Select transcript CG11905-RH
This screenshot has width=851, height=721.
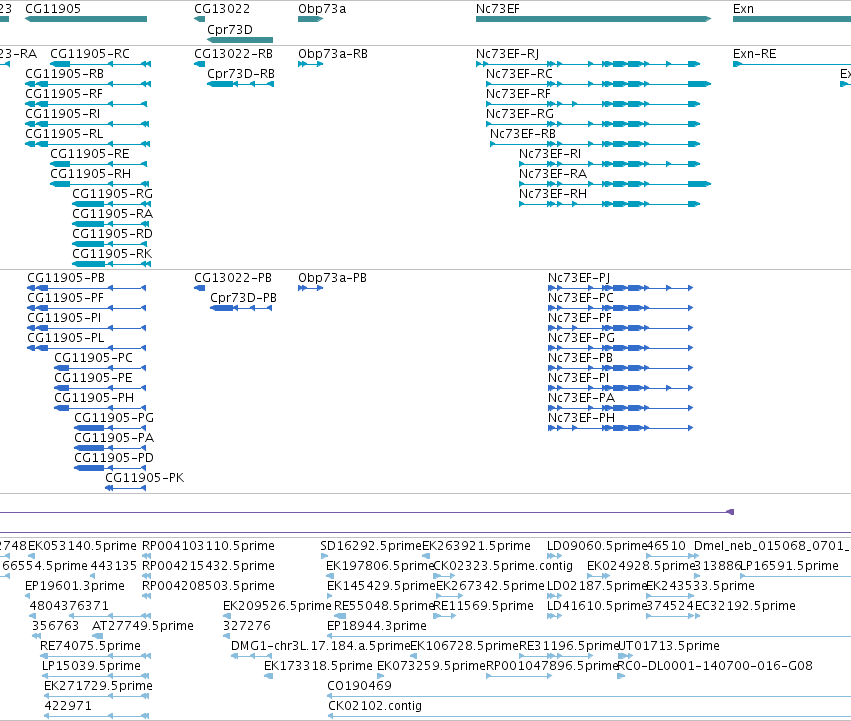[x=90, y=174]
